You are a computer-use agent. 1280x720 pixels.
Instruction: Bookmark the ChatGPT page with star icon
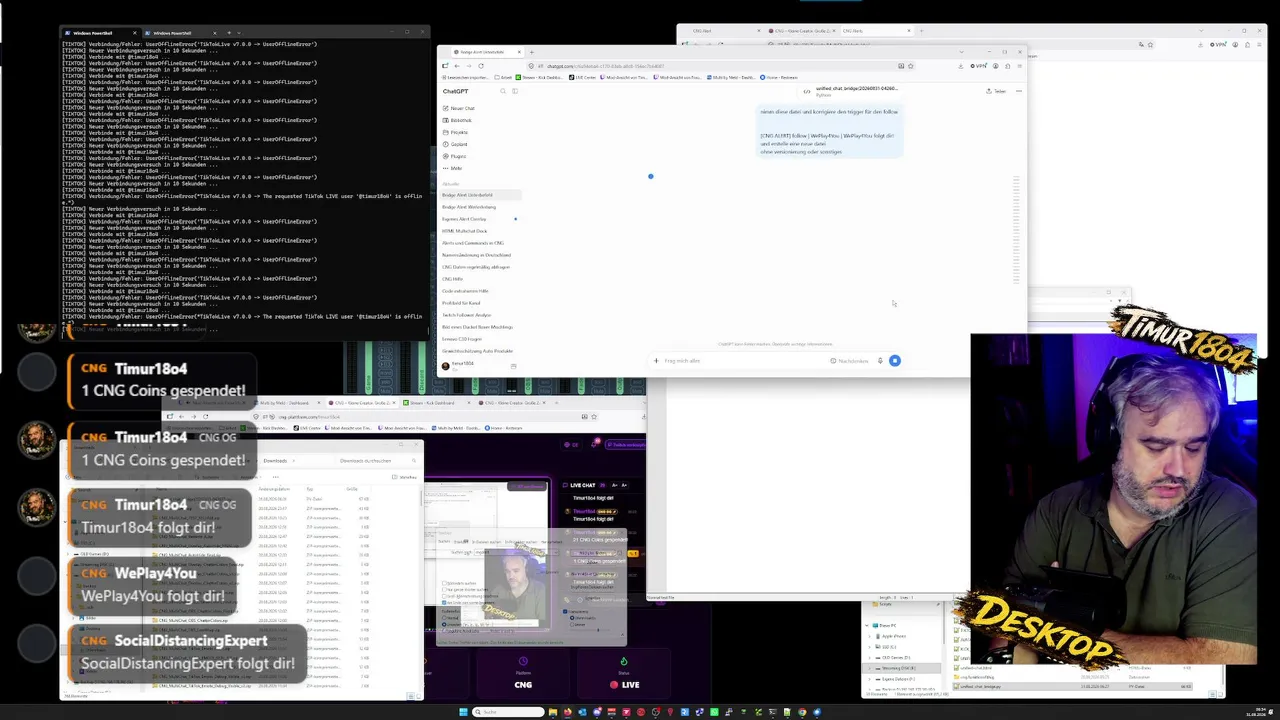[910, 66]
